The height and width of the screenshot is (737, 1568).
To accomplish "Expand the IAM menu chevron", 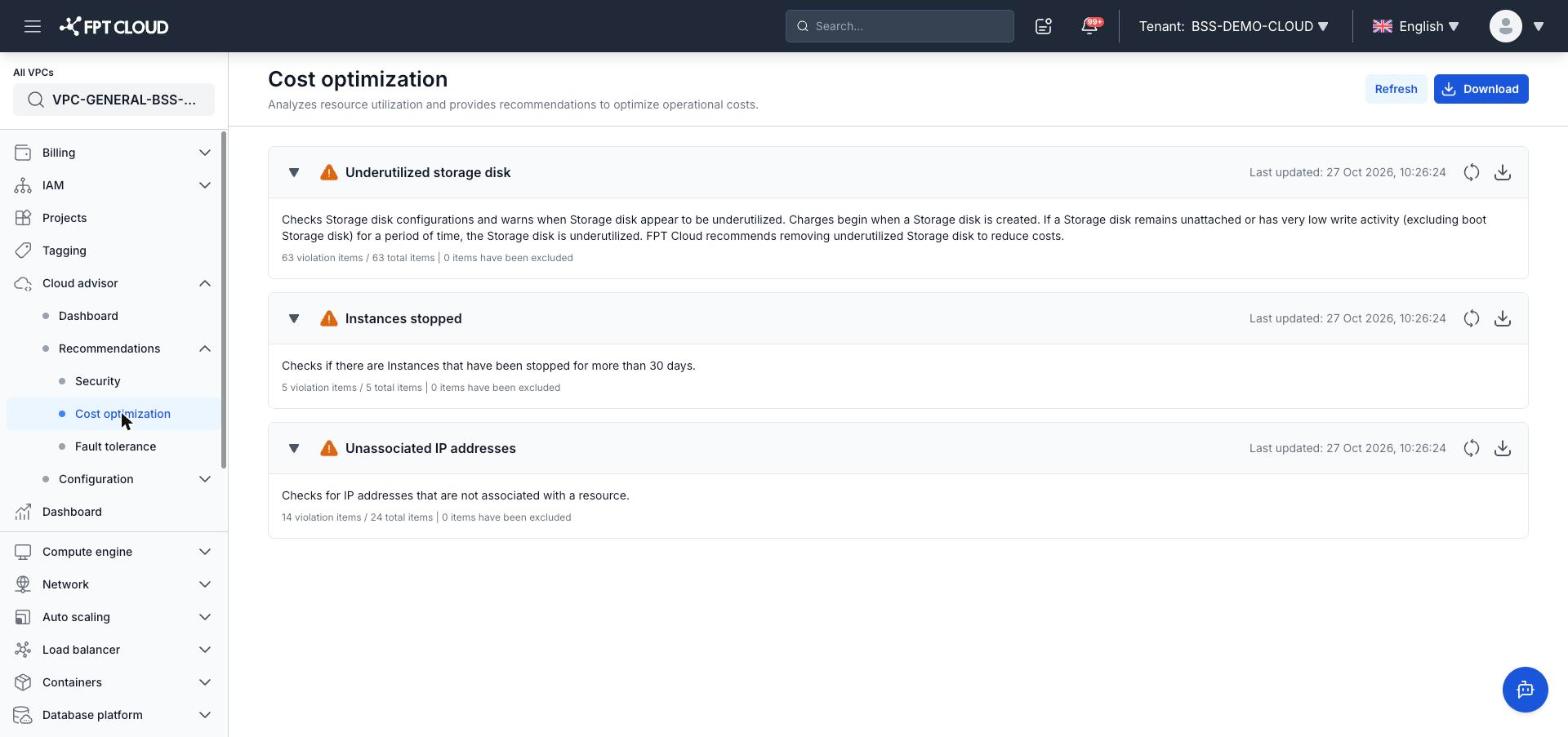I will pos(205,185).
